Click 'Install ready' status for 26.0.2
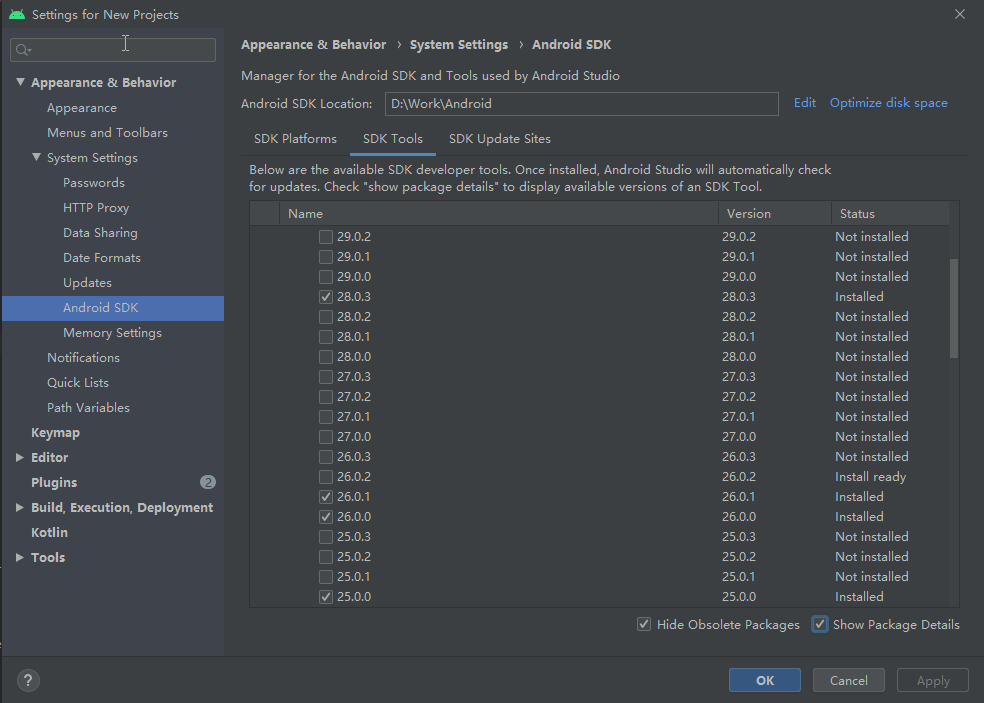984x703 pixels. pyautogui.click(x=870, y=476)
